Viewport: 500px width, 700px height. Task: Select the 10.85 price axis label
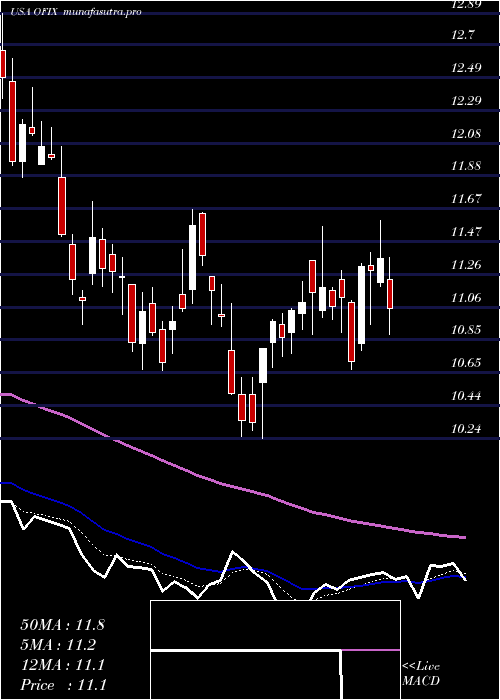pos(467,330)
